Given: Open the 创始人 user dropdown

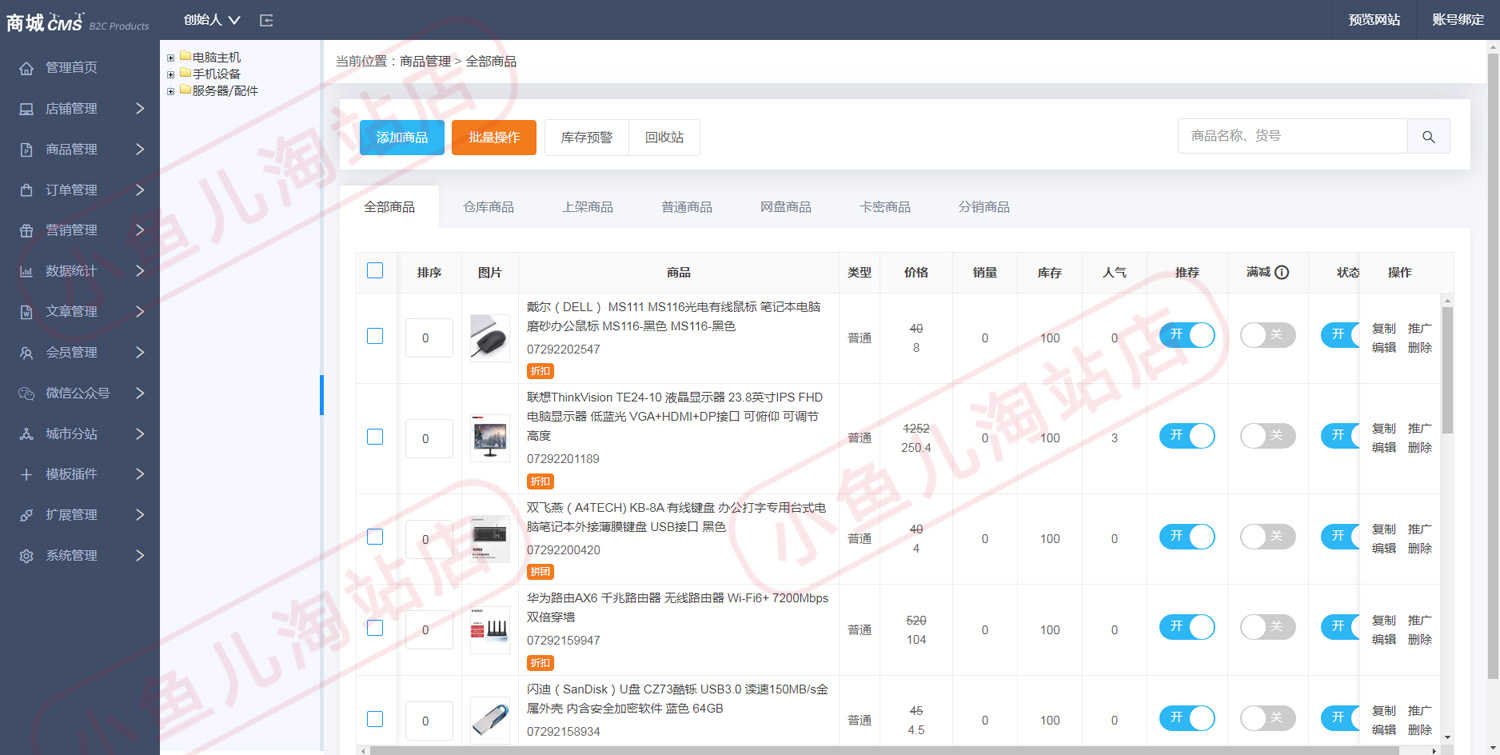Looking at the screenshot, I should [x=212, y=20].
